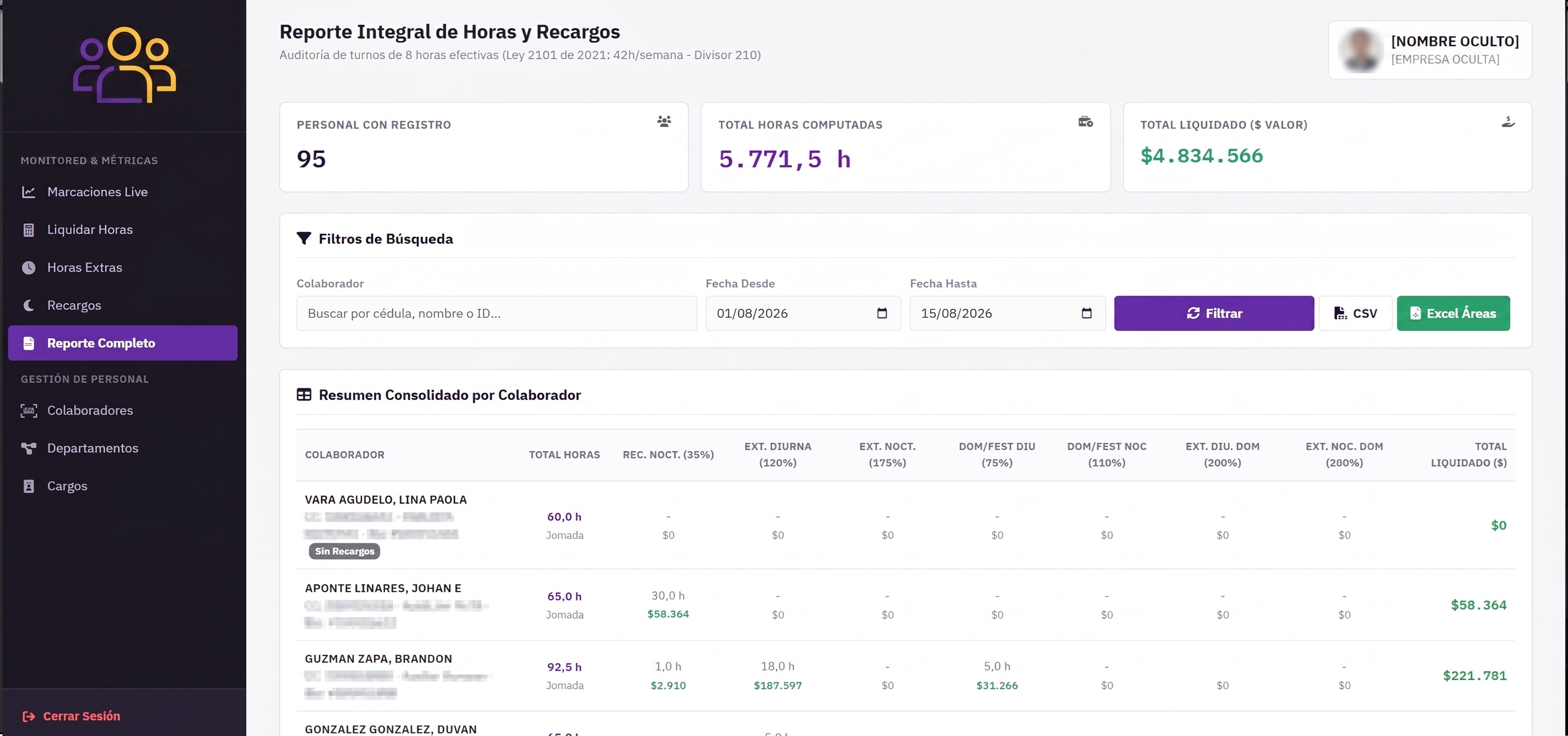This screenshot has width=1568, height=736.
Task: Click the $221.781 total liquidado value
Action: (x=1474, y=676)
